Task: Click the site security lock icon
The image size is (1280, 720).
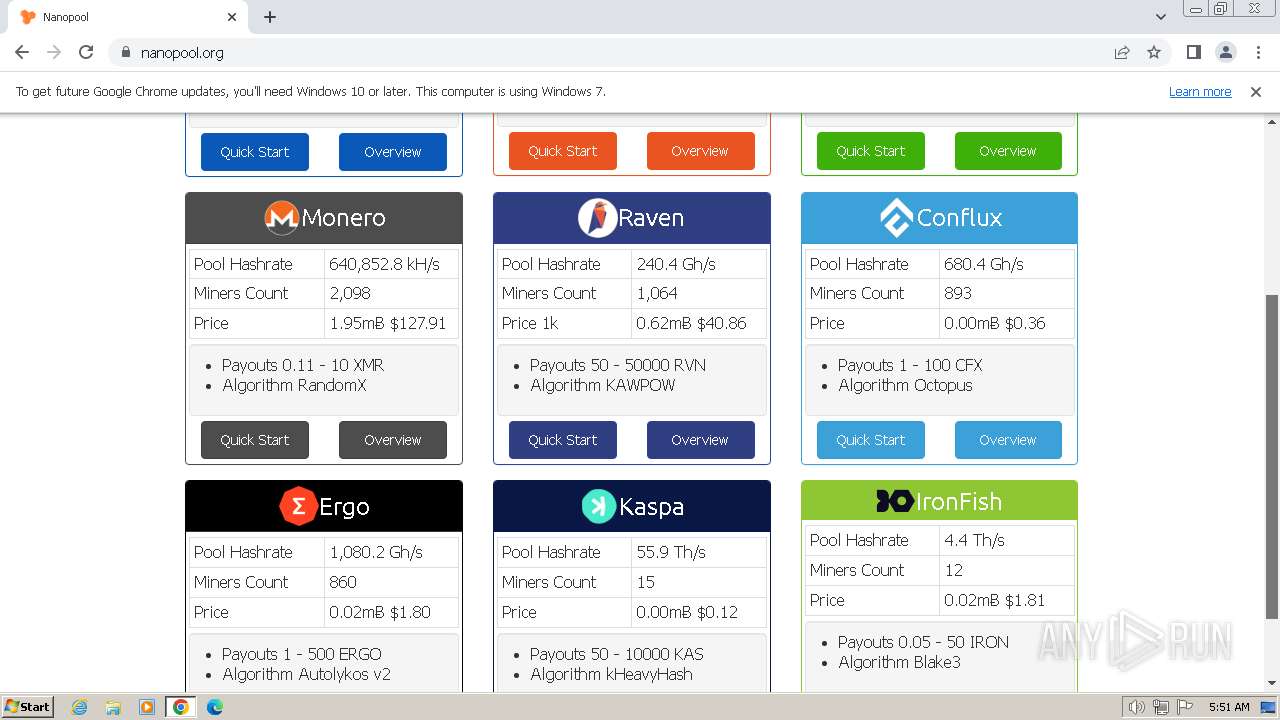Action: pyautogui.click(x=125, y=52)
